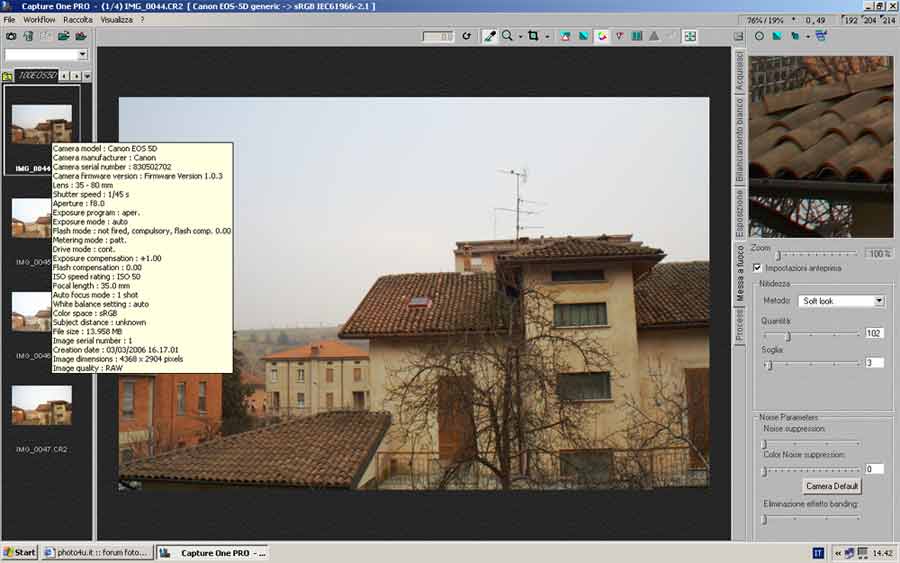Click the Soglia threshold slider

[812, 364]
